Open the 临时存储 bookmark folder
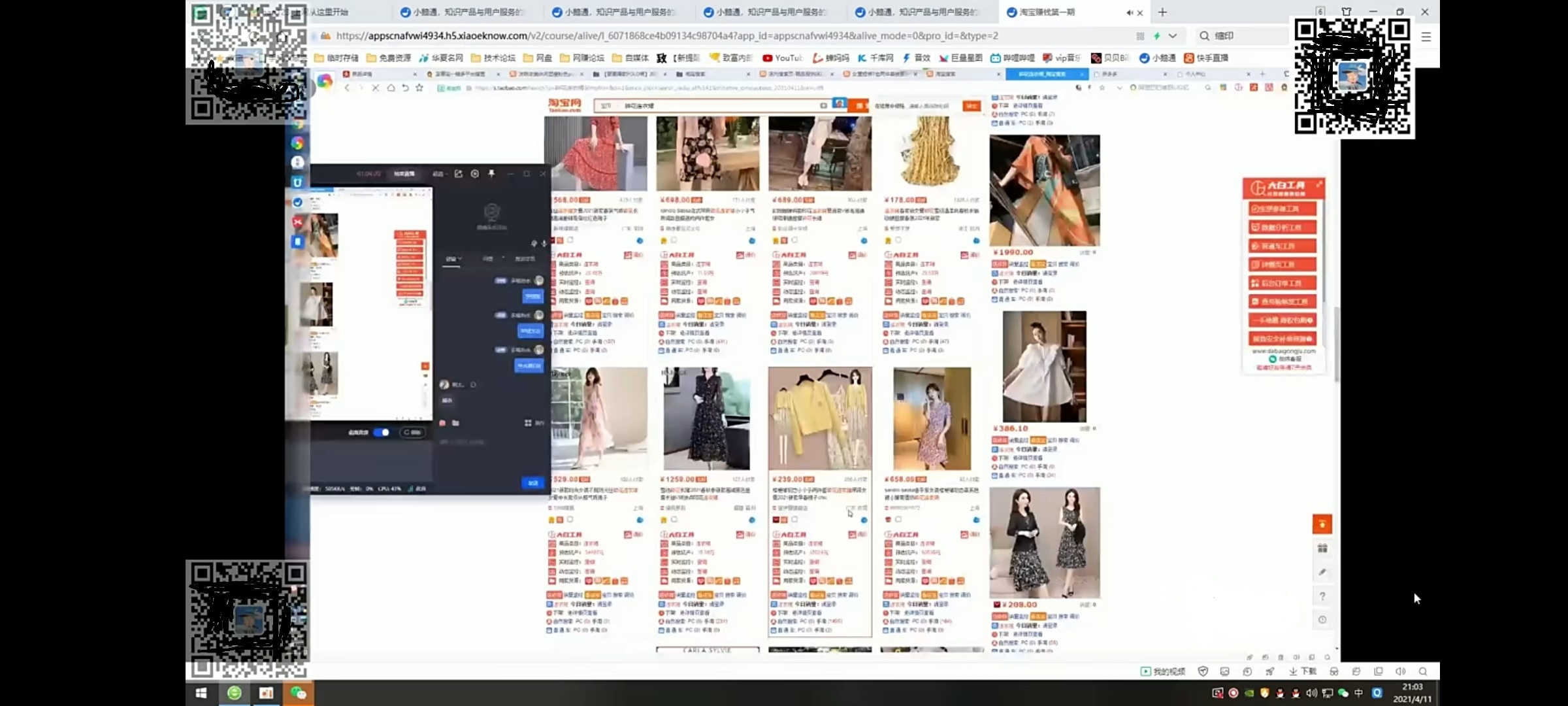The image size is (1568, 706). tap(337, 58)
